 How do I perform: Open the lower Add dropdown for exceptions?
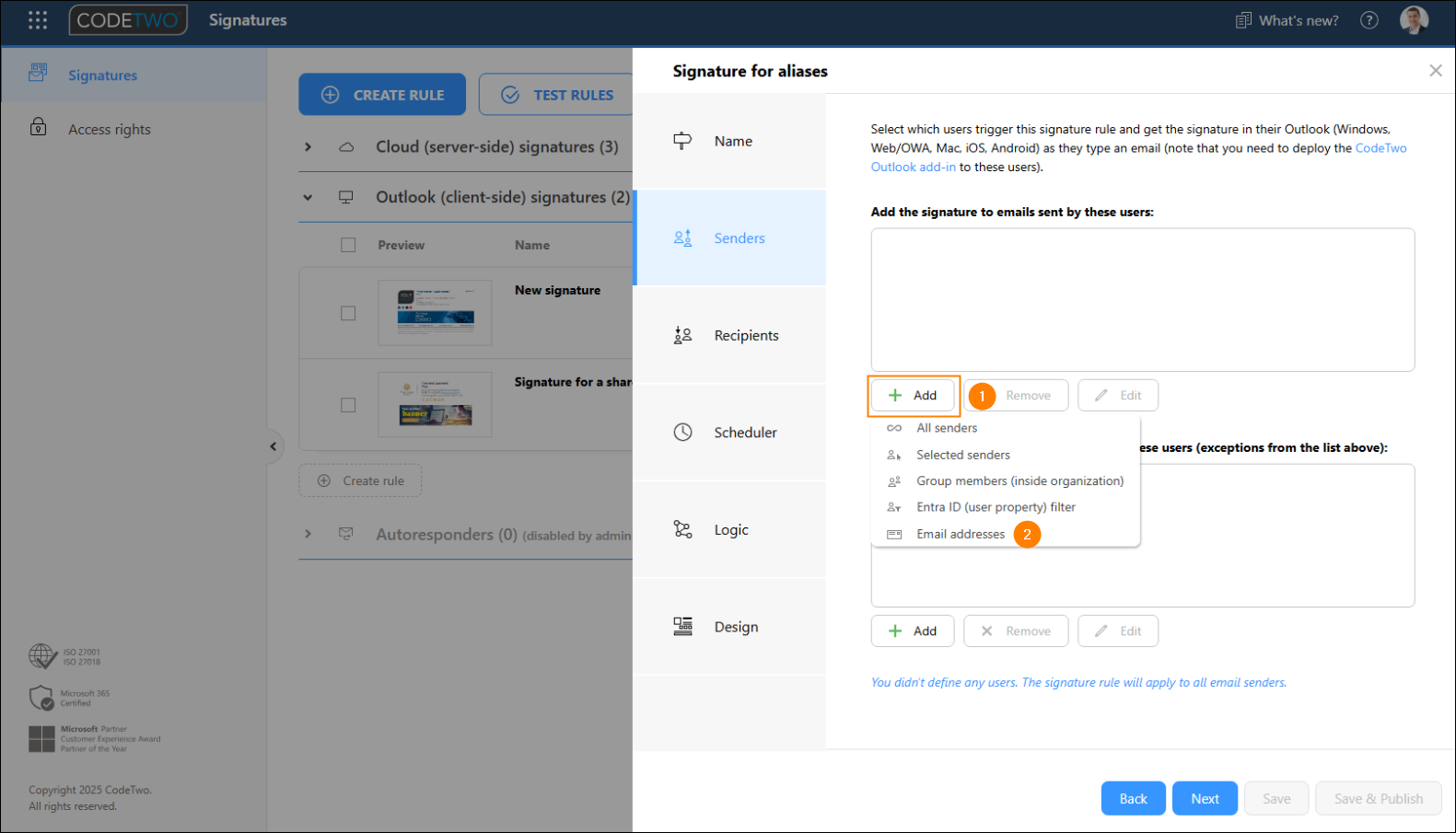point(913,631)
